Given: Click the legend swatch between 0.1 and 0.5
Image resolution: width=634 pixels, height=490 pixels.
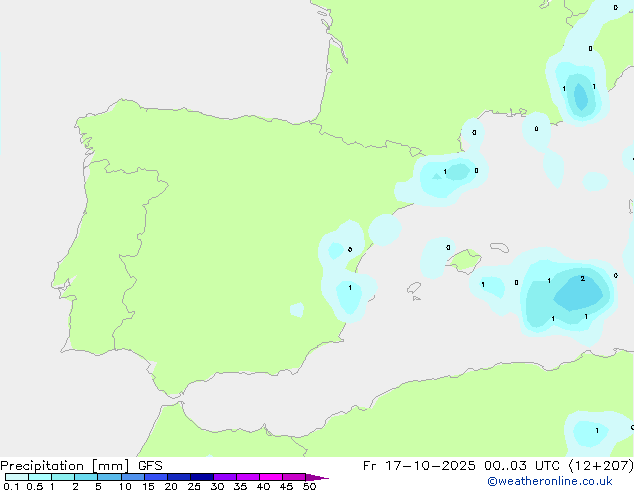Looking at the screenshot, I should pyautogui.click(x=17, y=477).
